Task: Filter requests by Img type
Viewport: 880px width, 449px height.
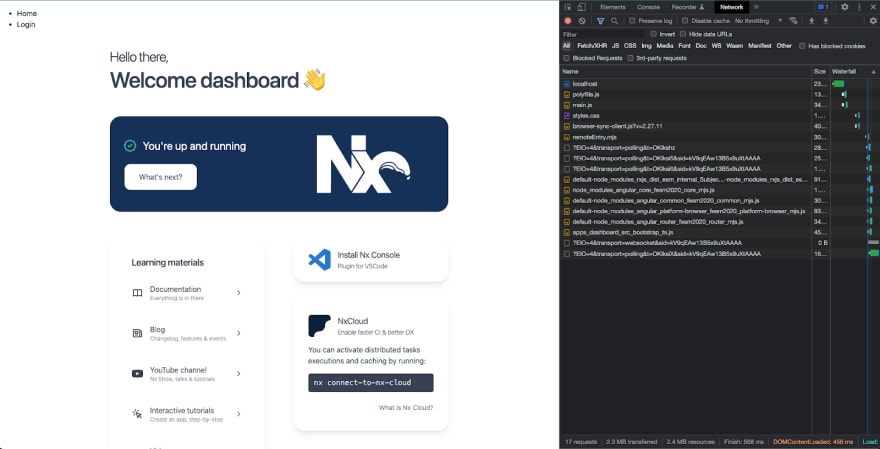Action: click(647, 46)
